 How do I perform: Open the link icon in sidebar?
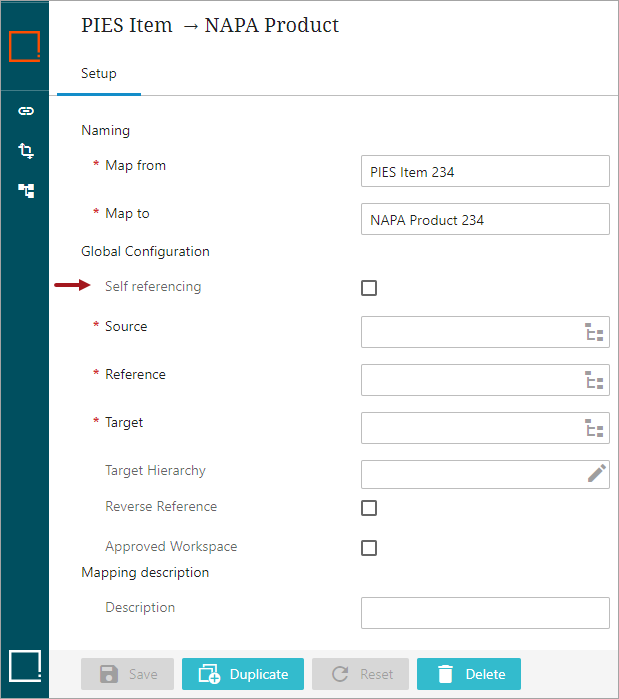(26, 111)
